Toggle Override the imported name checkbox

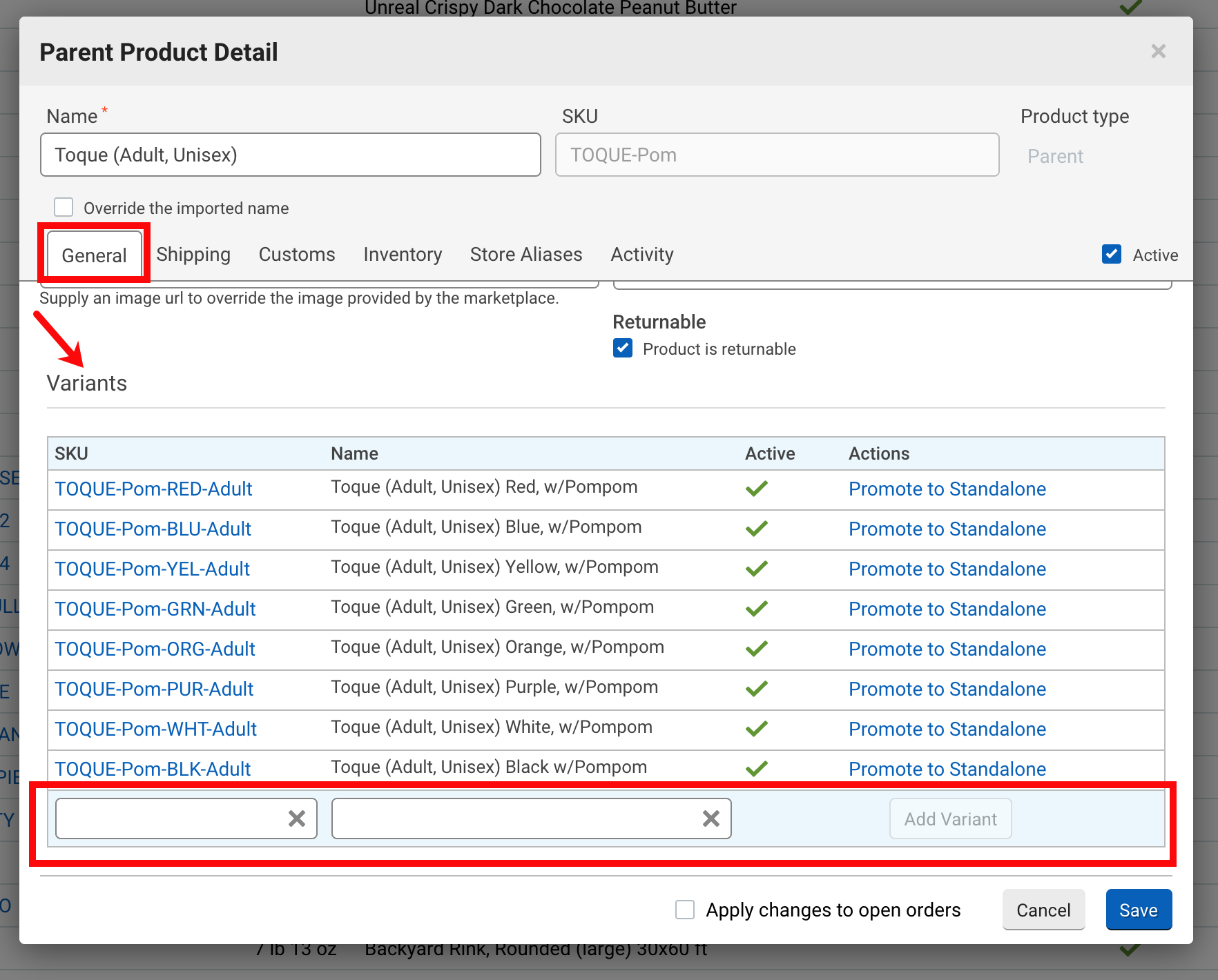(64, 208)
